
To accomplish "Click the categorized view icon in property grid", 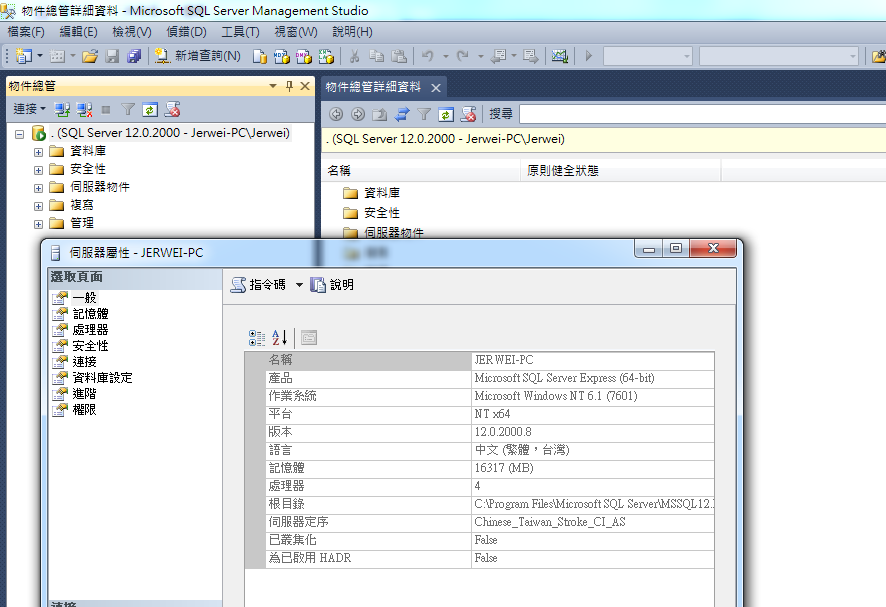I will [257, 338].
